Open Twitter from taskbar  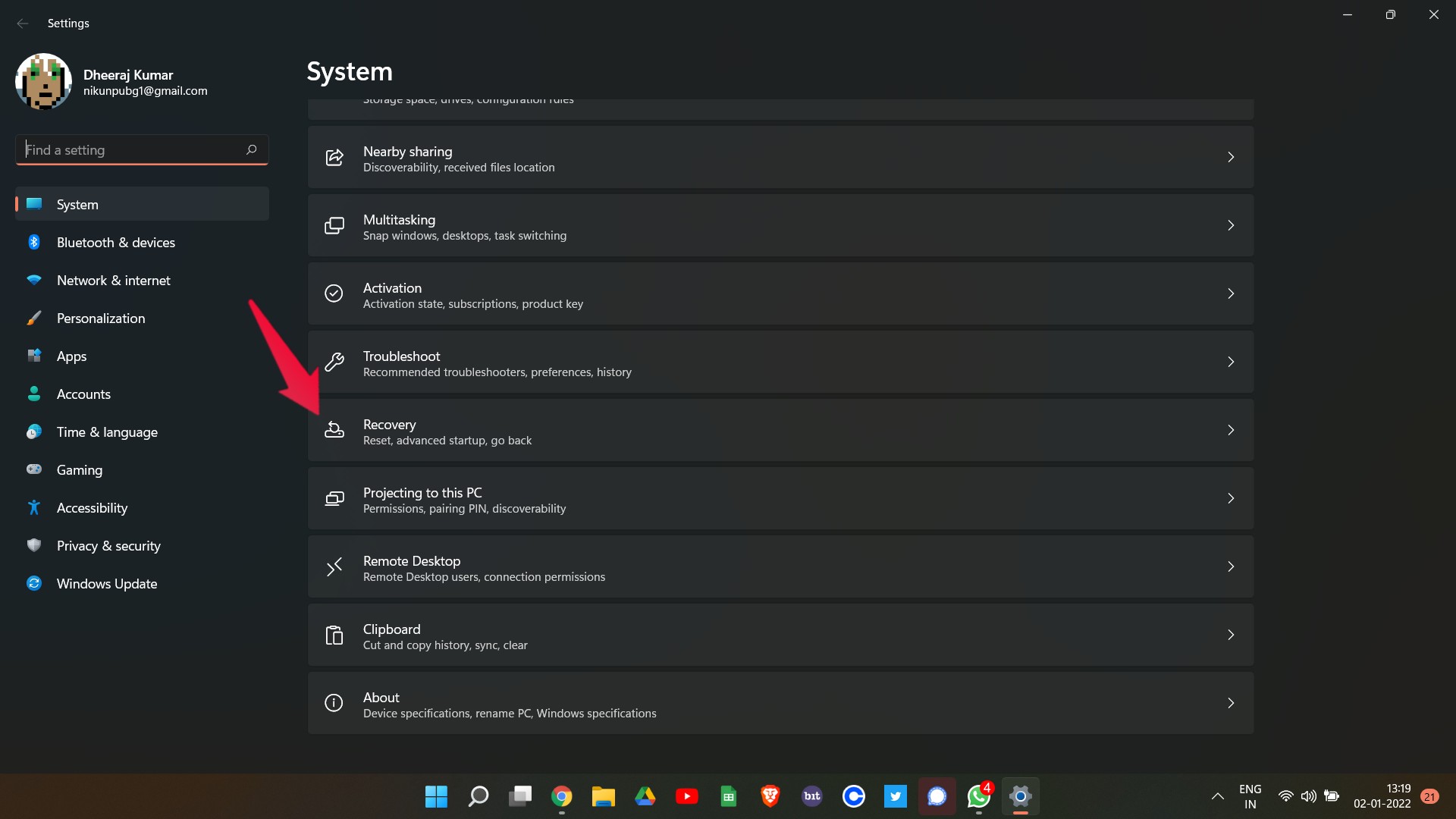coord(895,796)
